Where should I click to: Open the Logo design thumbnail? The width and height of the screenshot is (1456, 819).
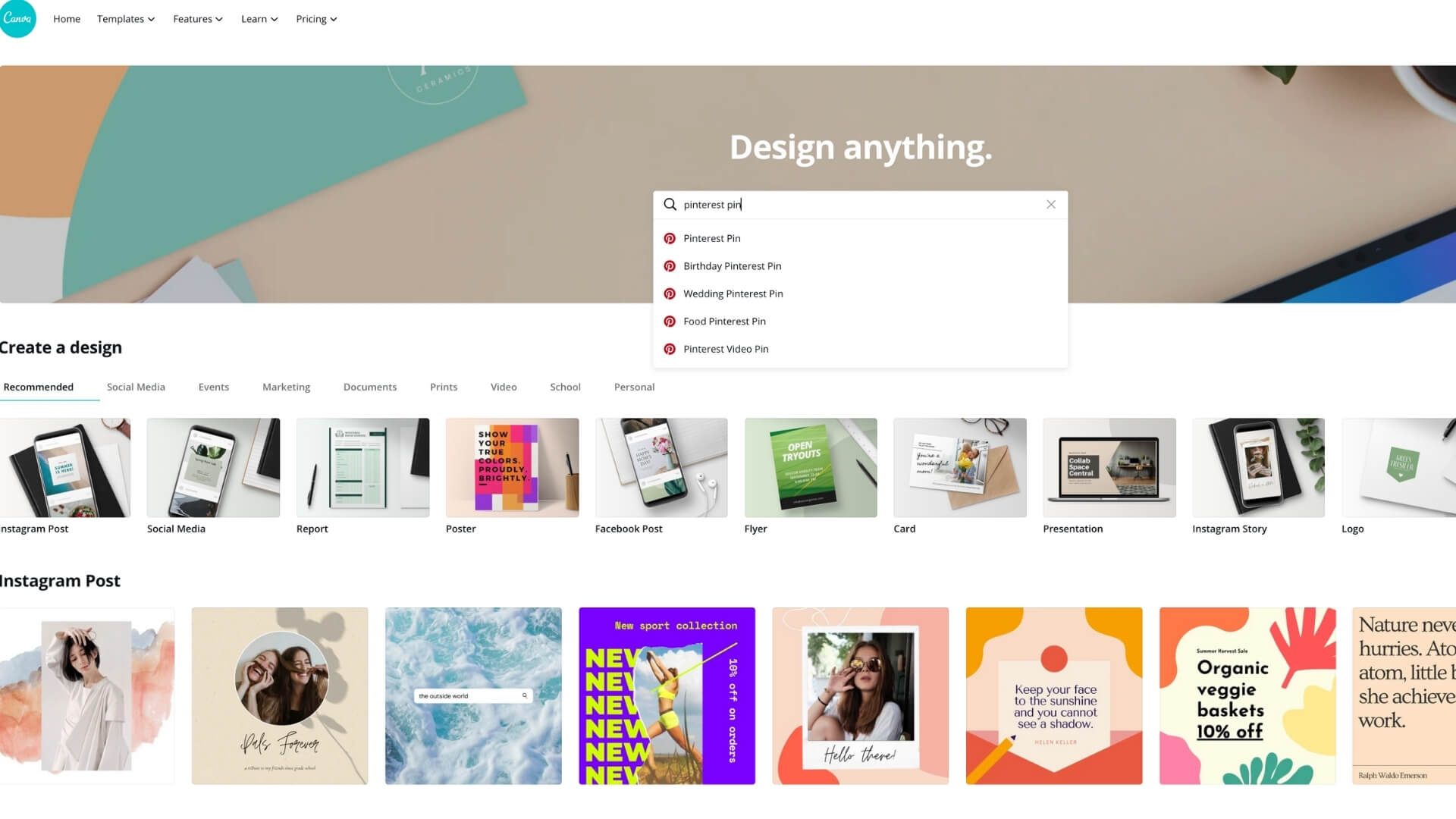1399,468
